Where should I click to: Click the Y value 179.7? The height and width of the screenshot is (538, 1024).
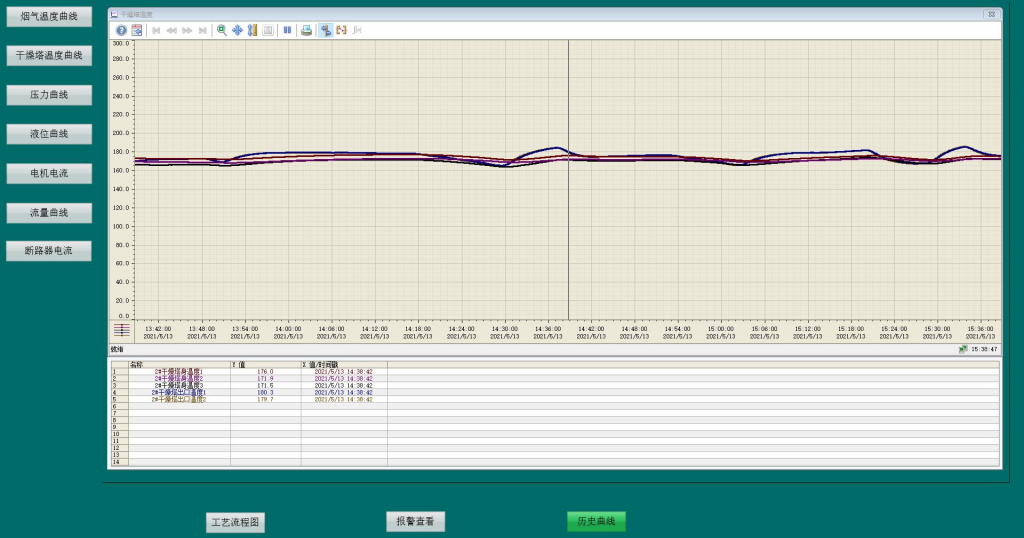coord(265,399)
